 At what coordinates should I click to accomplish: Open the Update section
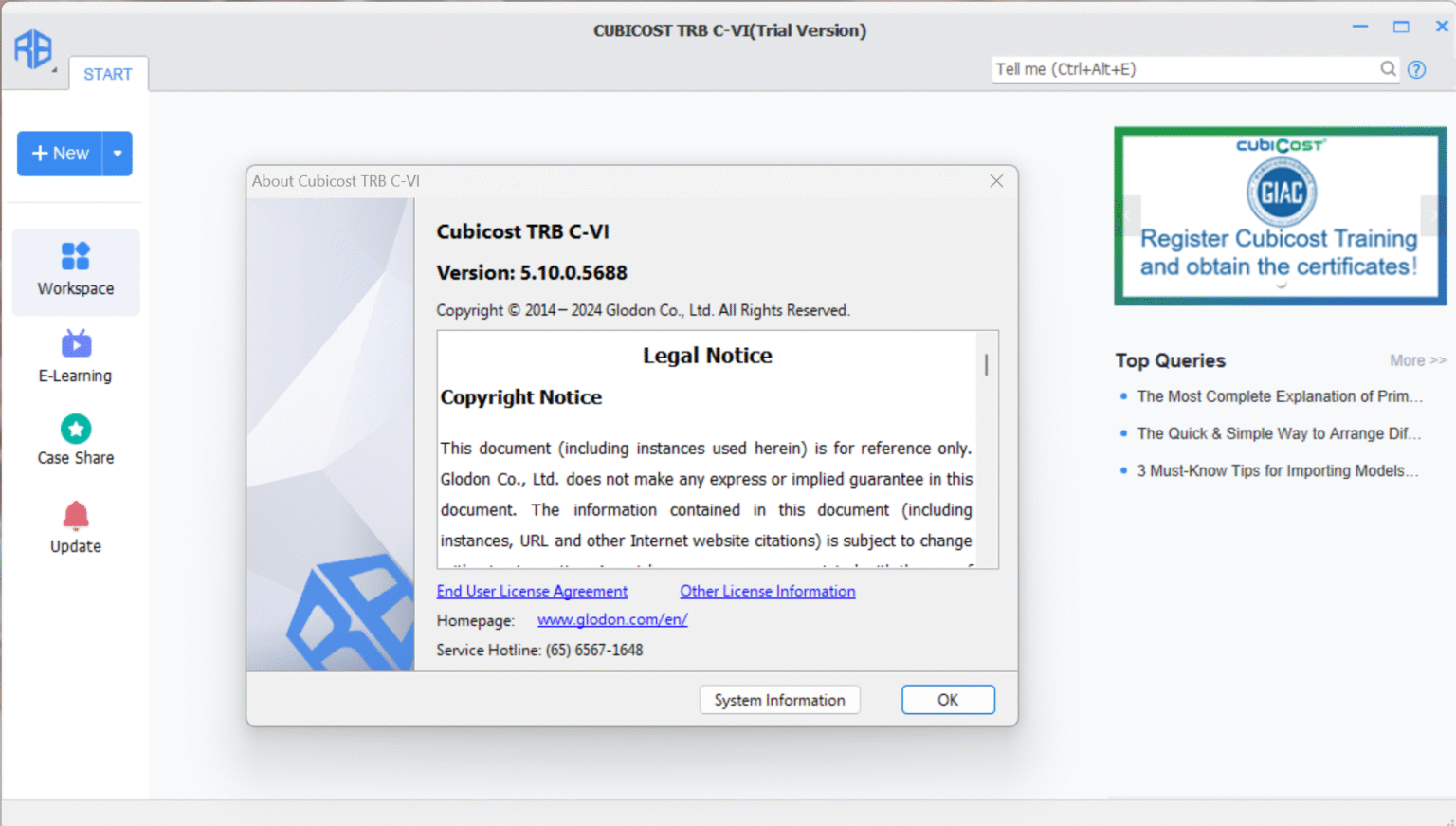click(x=76, y=527)
